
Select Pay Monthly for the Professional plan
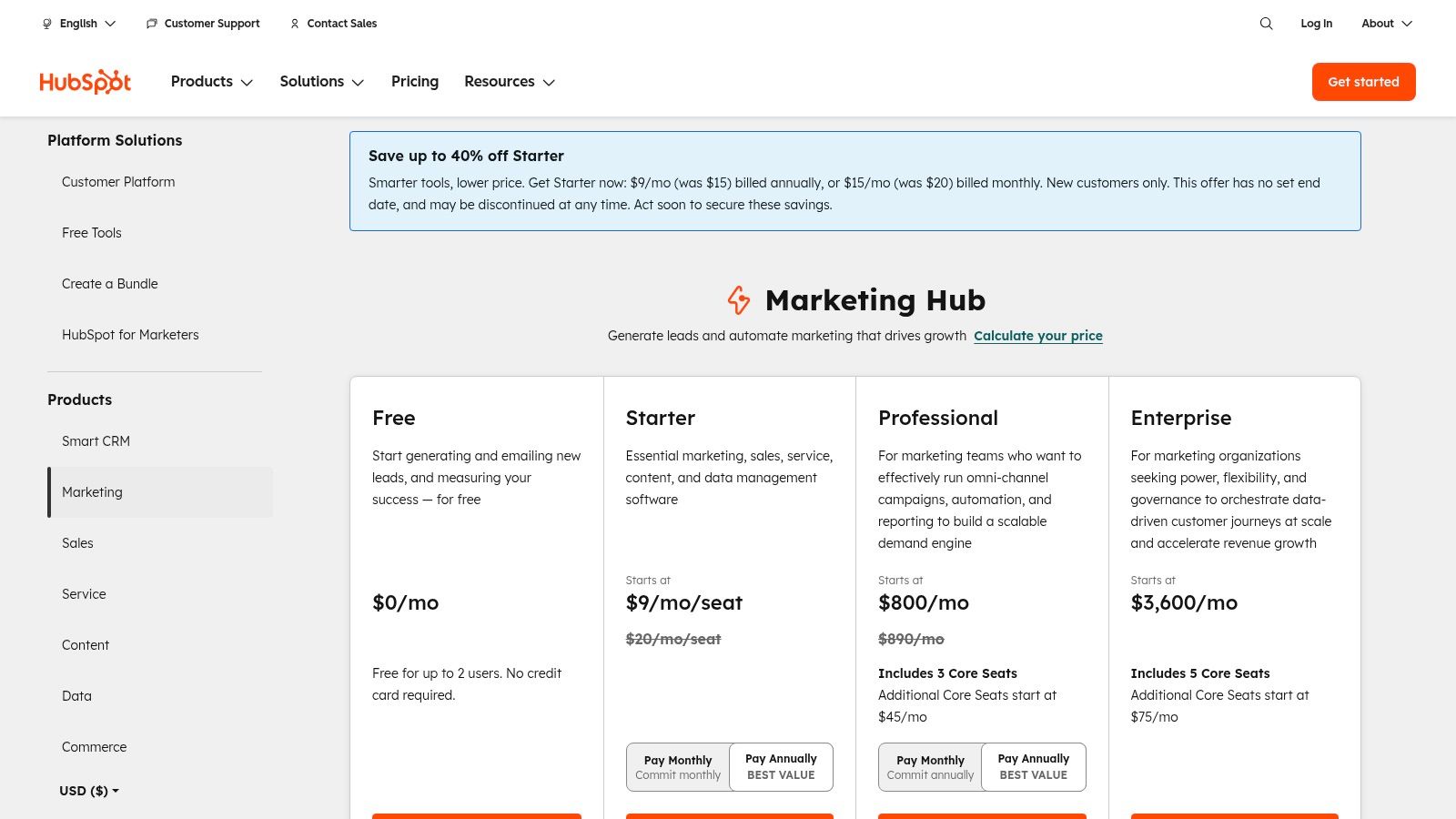pyautogui.click(x=930, y=766)
